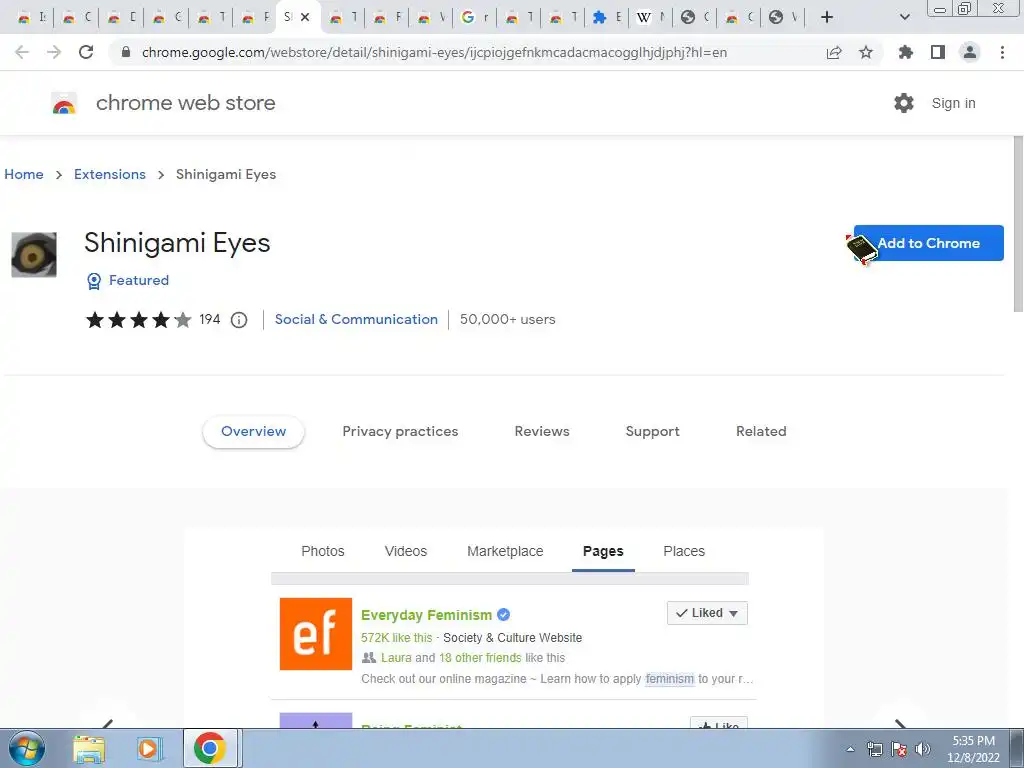Open Windows Media Player from taskbar
1024x768 pixels.
150,748
